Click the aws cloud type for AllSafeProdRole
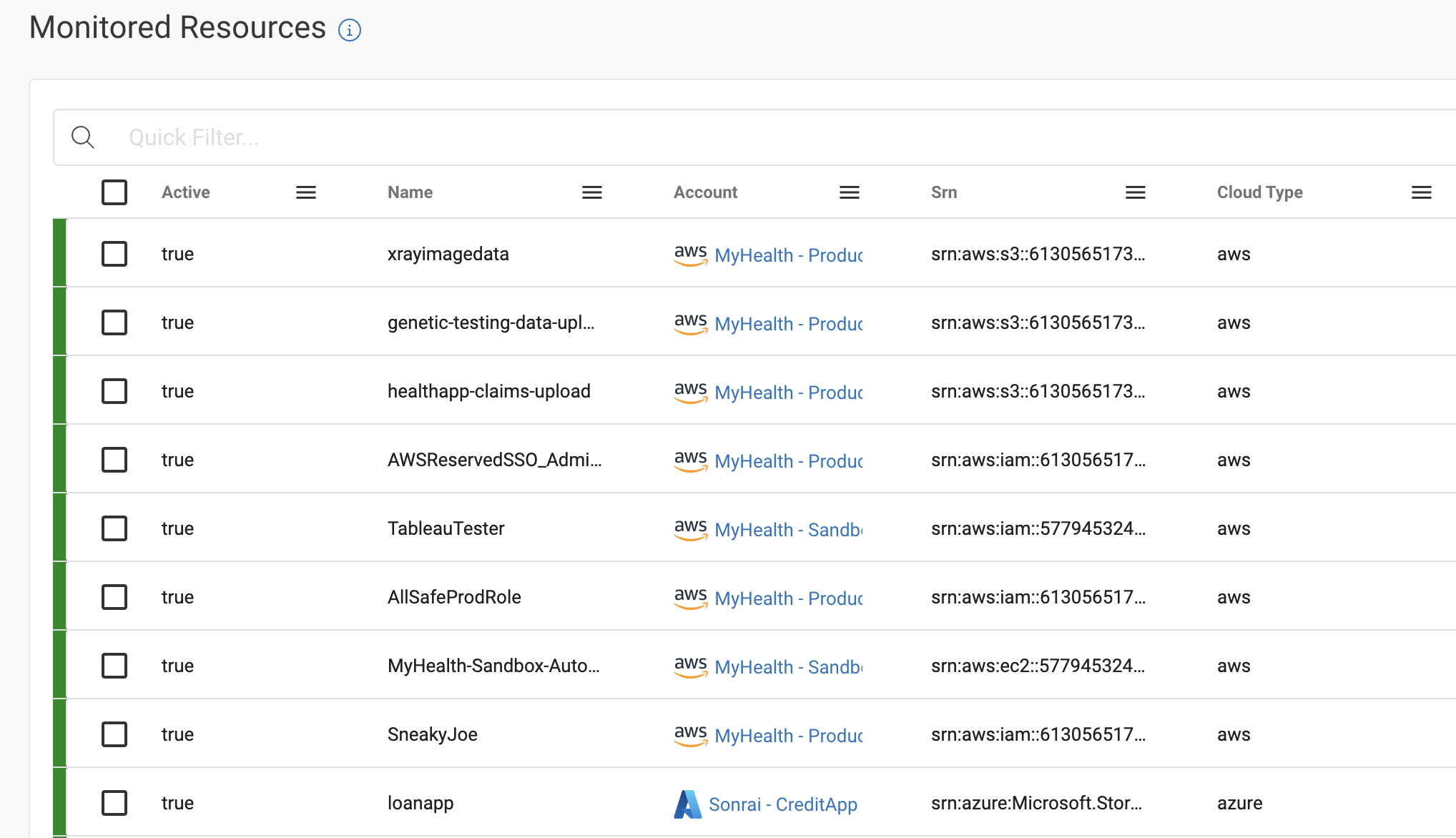The image size is (1456, 838). pyautogui.click(x=1234, y=597)
